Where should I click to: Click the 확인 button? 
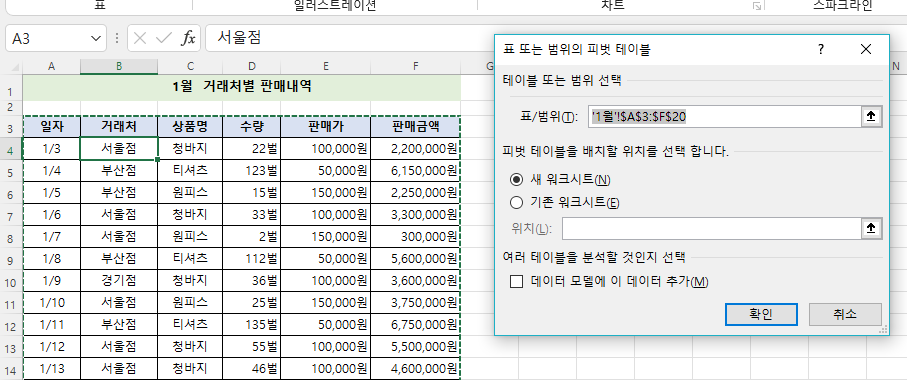[x=761, y=315]
